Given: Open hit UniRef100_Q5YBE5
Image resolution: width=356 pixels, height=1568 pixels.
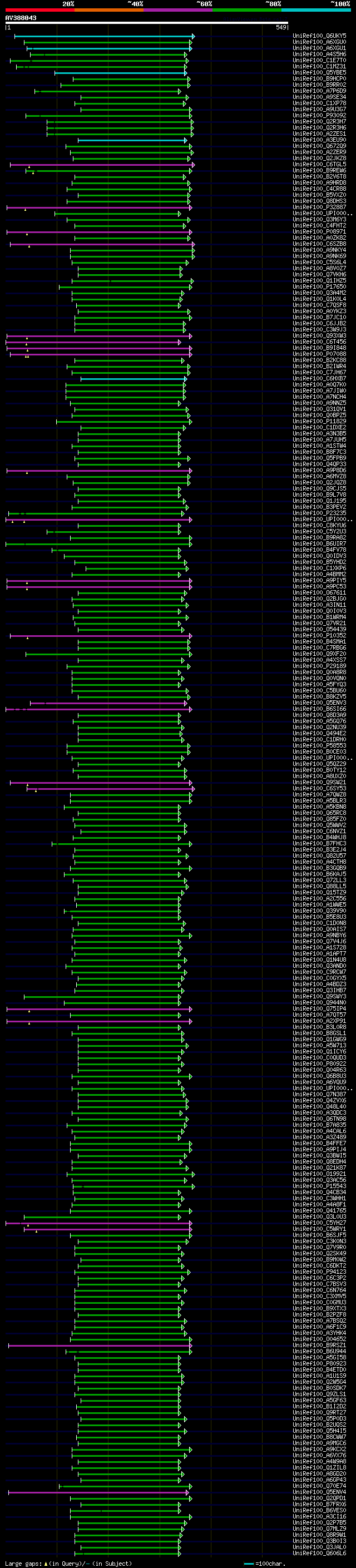Looking at the screenshot, I should click(319, 72).
